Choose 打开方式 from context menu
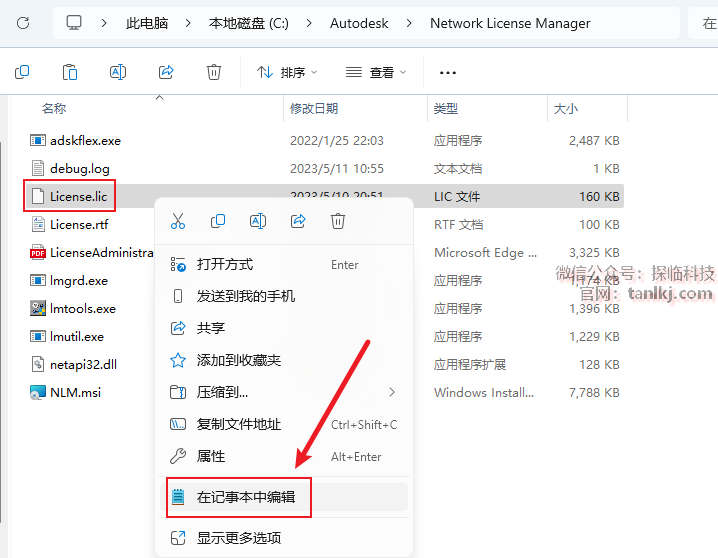Image resolution: width=718 pixels, height=558 pixels. click(284, 265)
